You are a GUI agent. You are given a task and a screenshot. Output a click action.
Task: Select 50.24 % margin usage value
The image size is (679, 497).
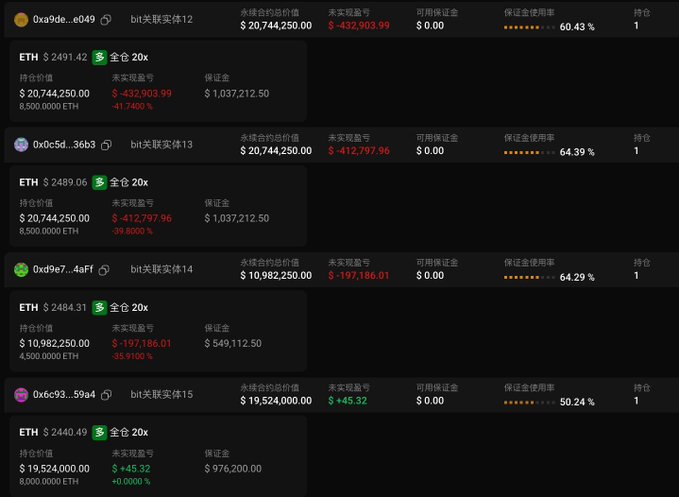pos(577,402)
